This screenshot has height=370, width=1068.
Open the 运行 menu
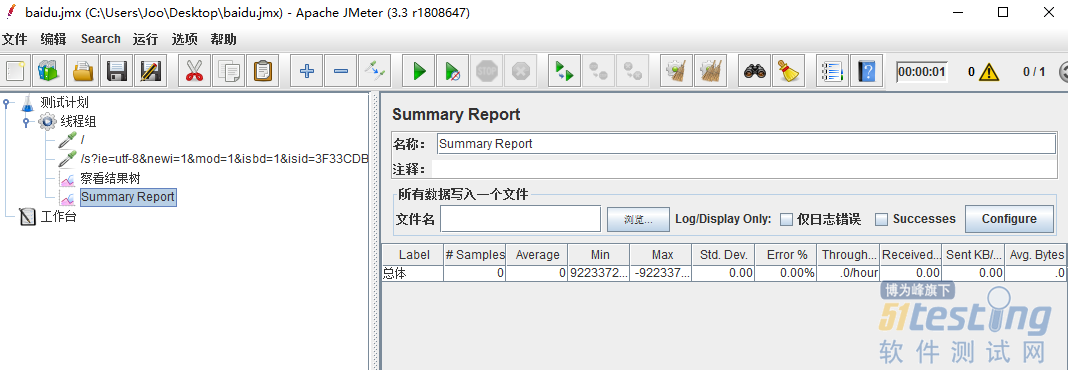click(145, 40)
